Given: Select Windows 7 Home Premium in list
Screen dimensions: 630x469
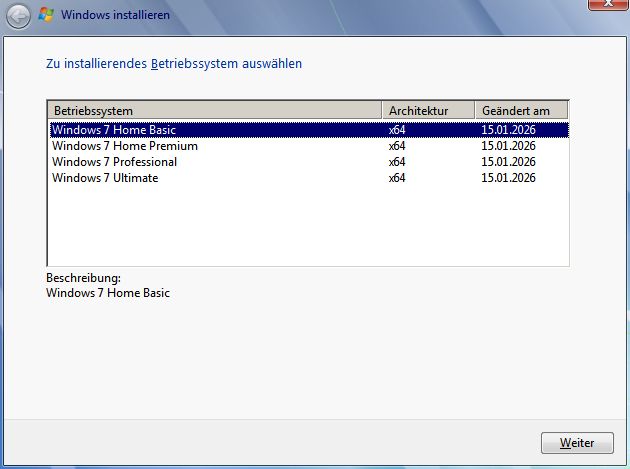Looking at the screenshot, I should click(125, 146).
